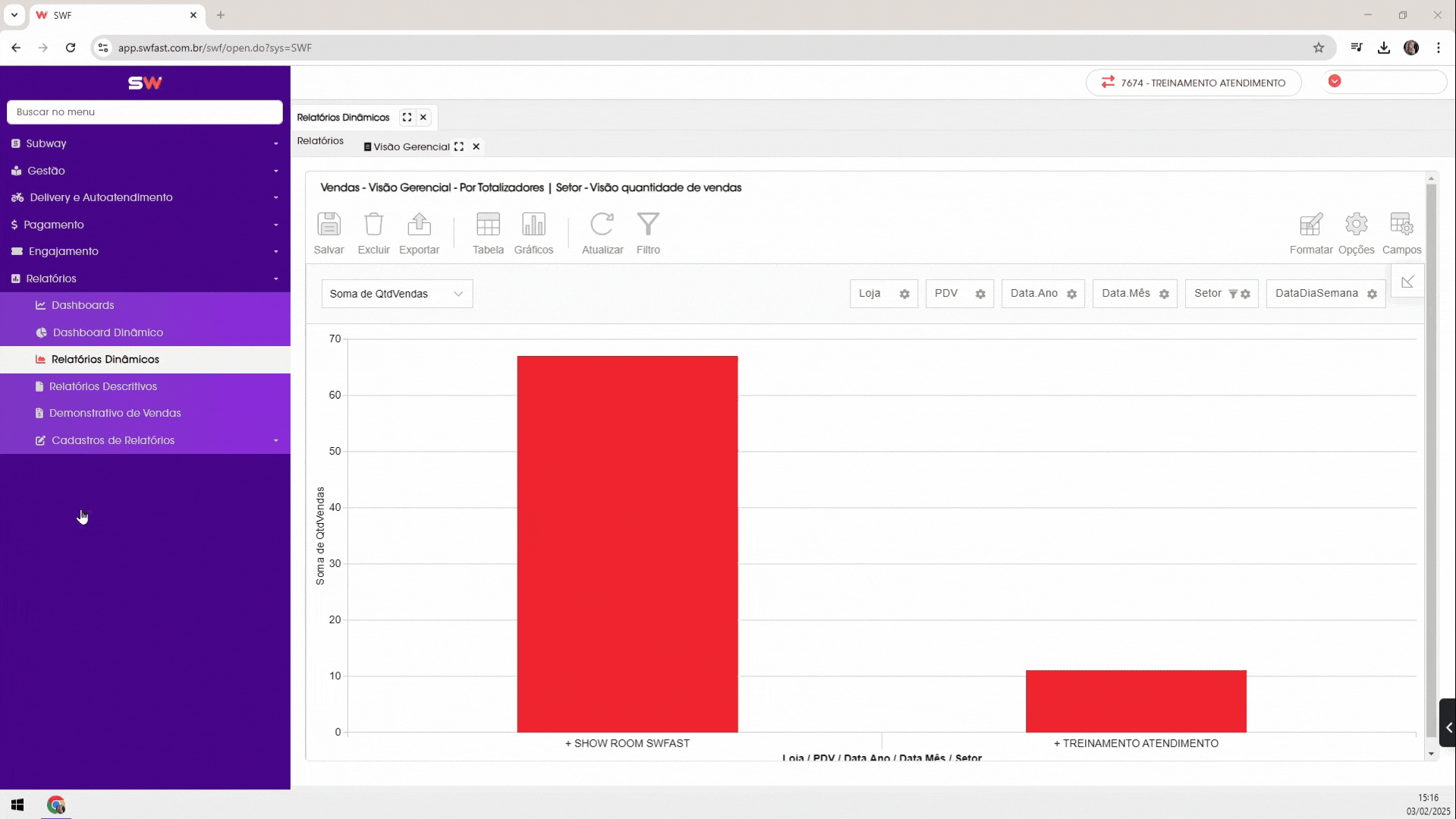The height and width of the screenshot is (819, 1456).
Task: Click the gear on Setor field
Action: pos(1246,294)
